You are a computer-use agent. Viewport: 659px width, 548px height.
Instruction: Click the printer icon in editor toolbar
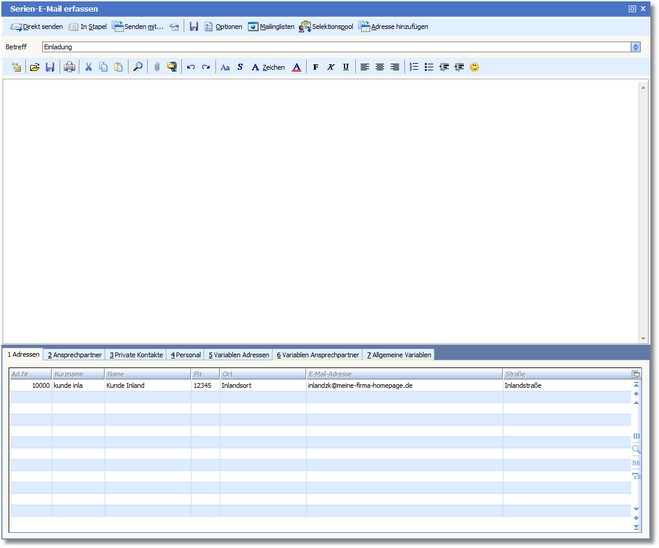pyautogui.click(x=69, y=67)
